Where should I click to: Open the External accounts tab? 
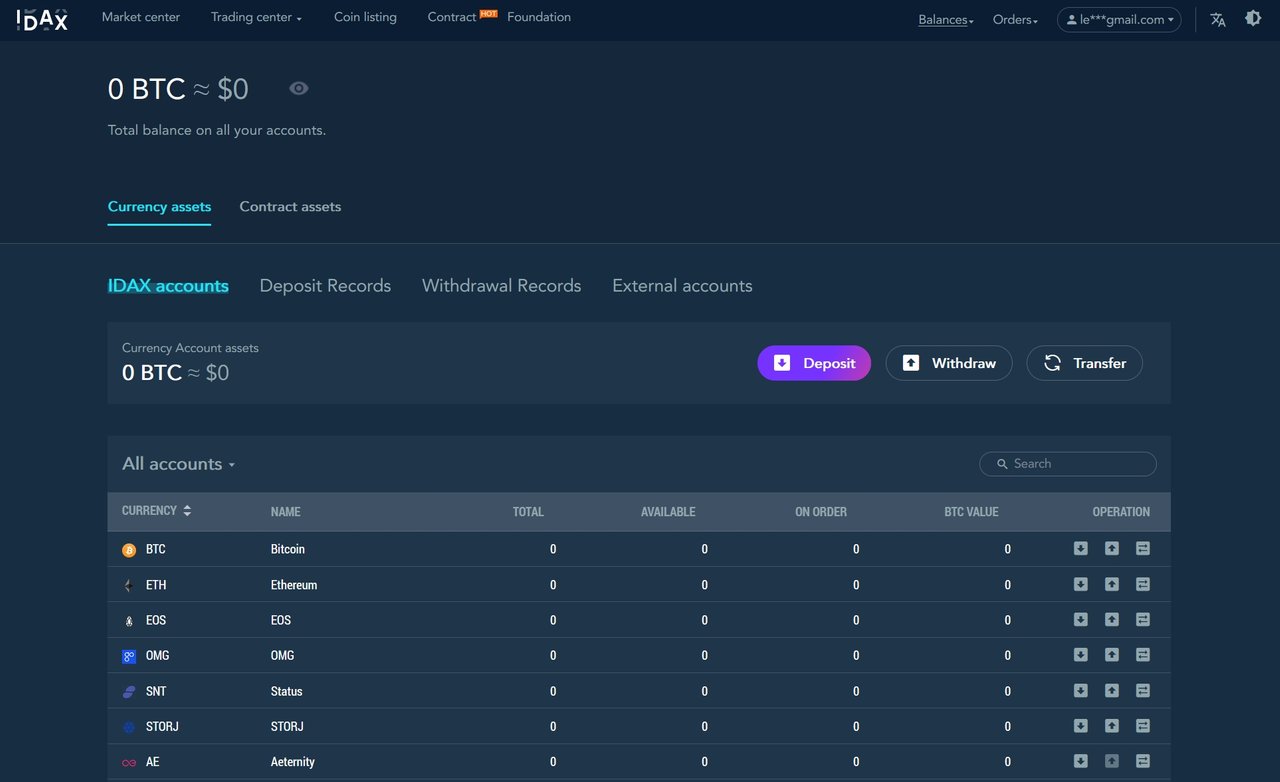682,286
